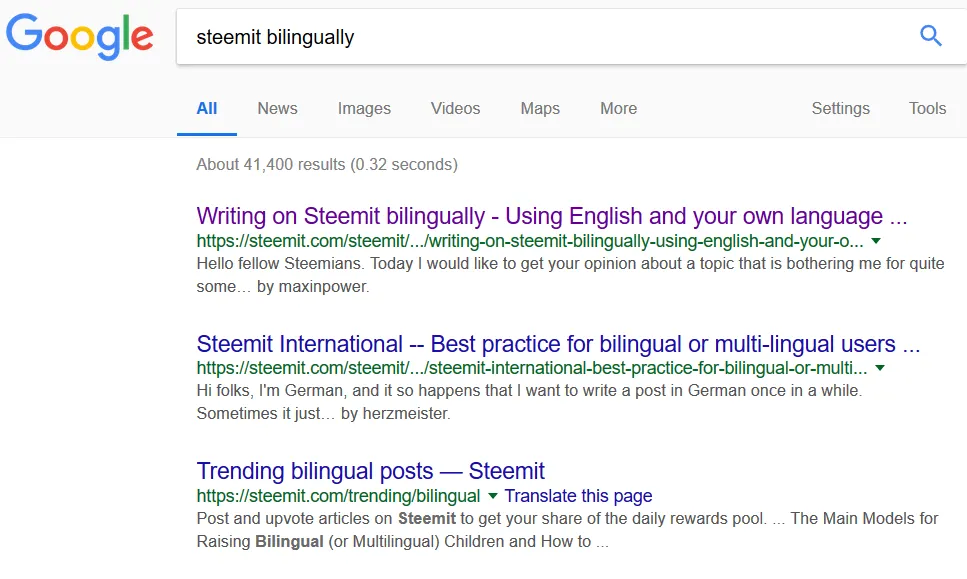Click the blue search magnifier icon

point(931,36)
